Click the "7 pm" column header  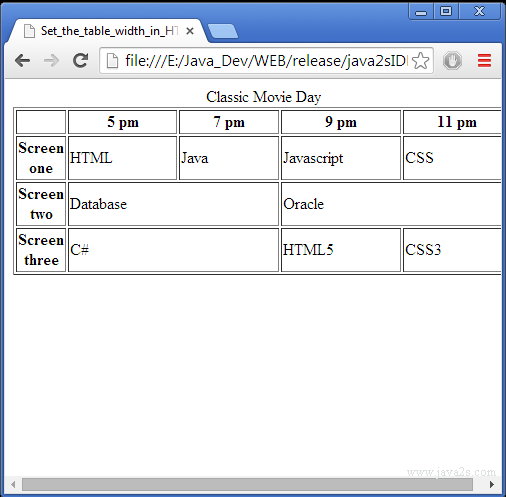(229, 122)
